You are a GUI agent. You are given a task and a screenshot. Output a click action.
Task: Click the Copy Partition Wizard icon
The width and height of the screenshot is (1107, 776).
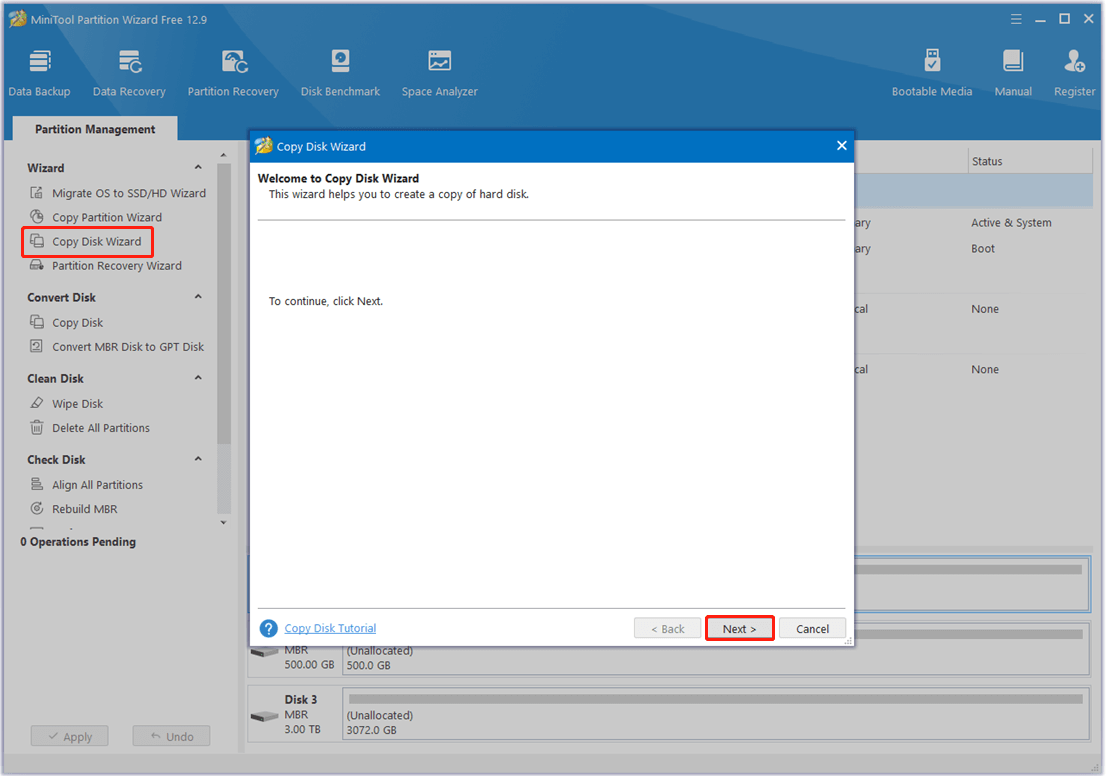click(x=37, y=217)
